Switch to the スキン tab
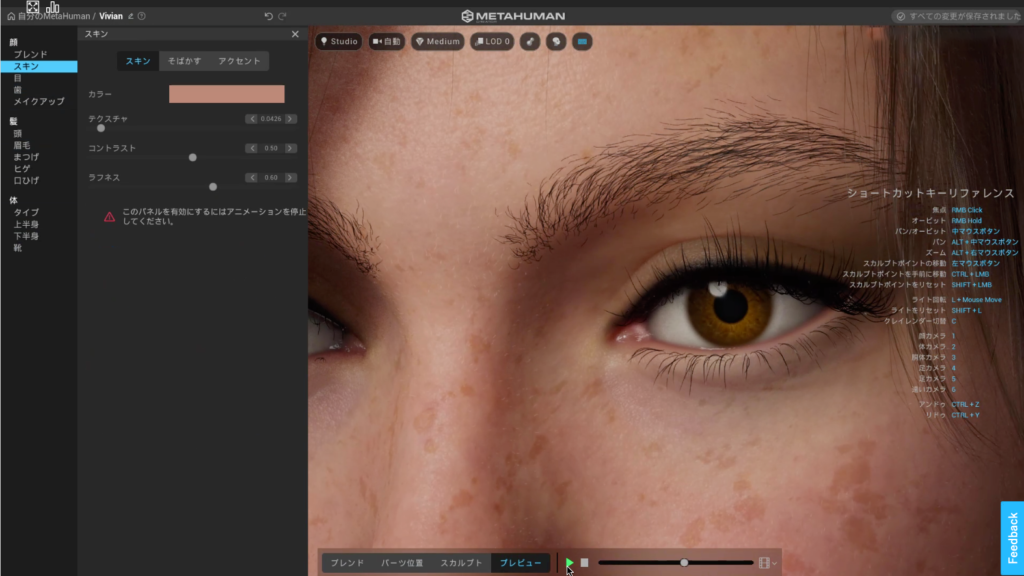This screenshot has height=576, width=1024. pos(138,61)
